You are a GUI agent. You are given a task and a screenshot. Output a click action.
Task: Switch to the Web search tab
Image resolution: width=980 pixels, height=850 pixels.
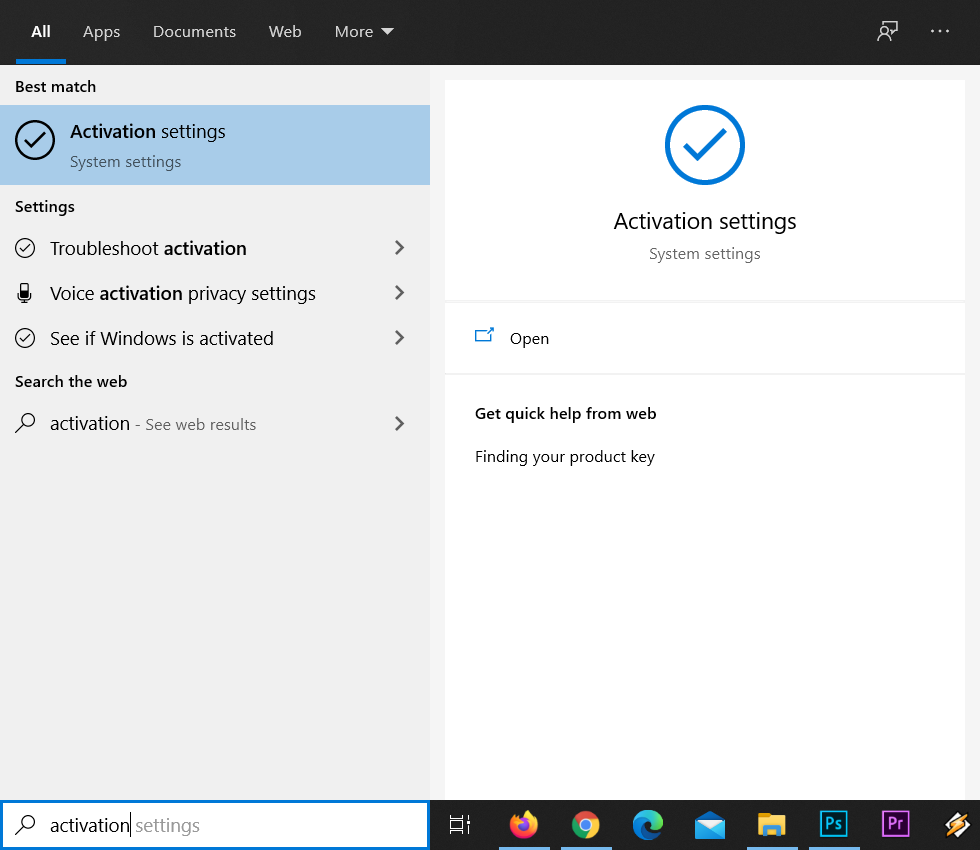[x=285, y=31]
